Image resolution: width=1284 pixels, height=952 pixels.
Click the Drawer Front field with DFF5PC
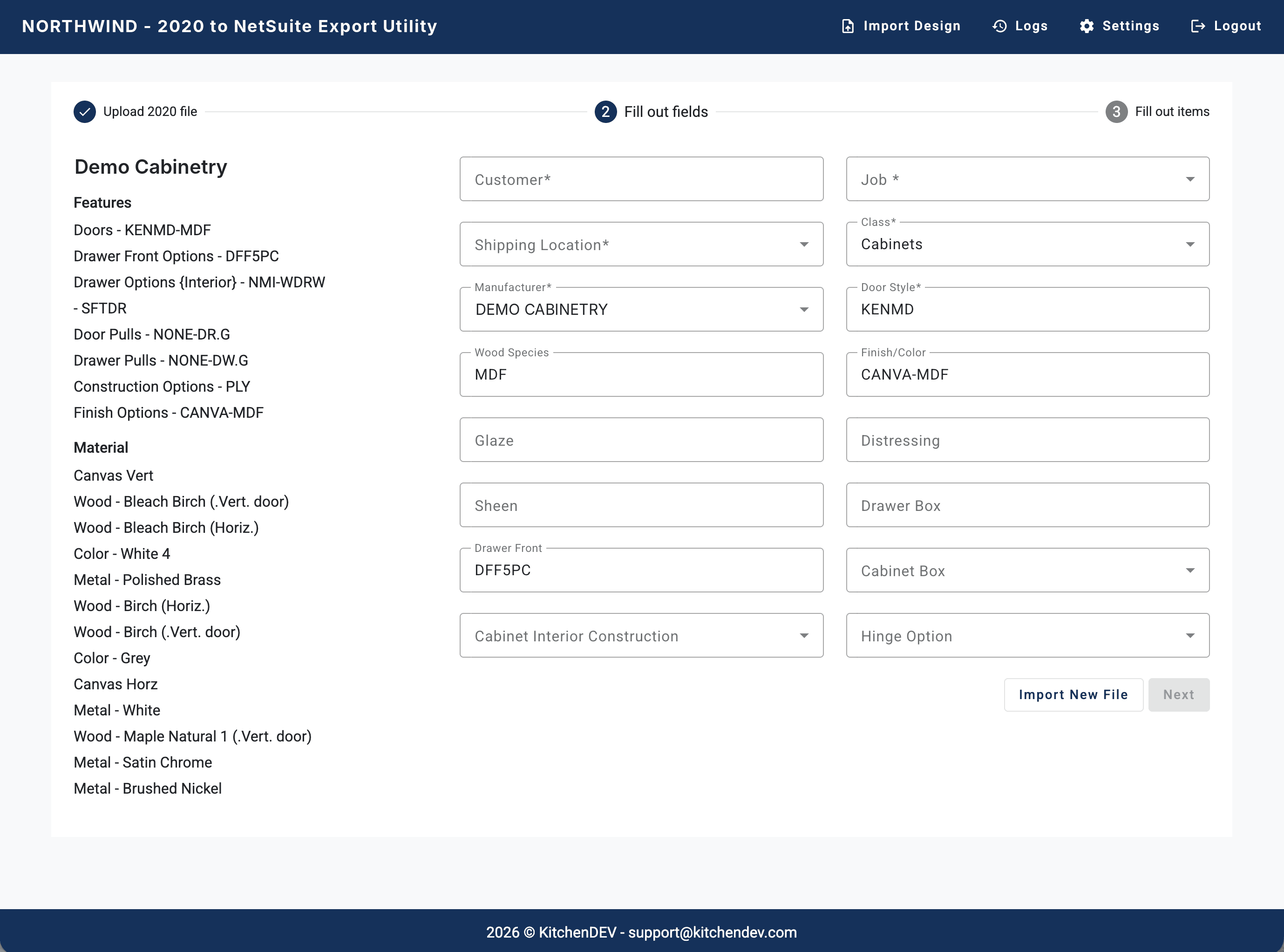641,571
